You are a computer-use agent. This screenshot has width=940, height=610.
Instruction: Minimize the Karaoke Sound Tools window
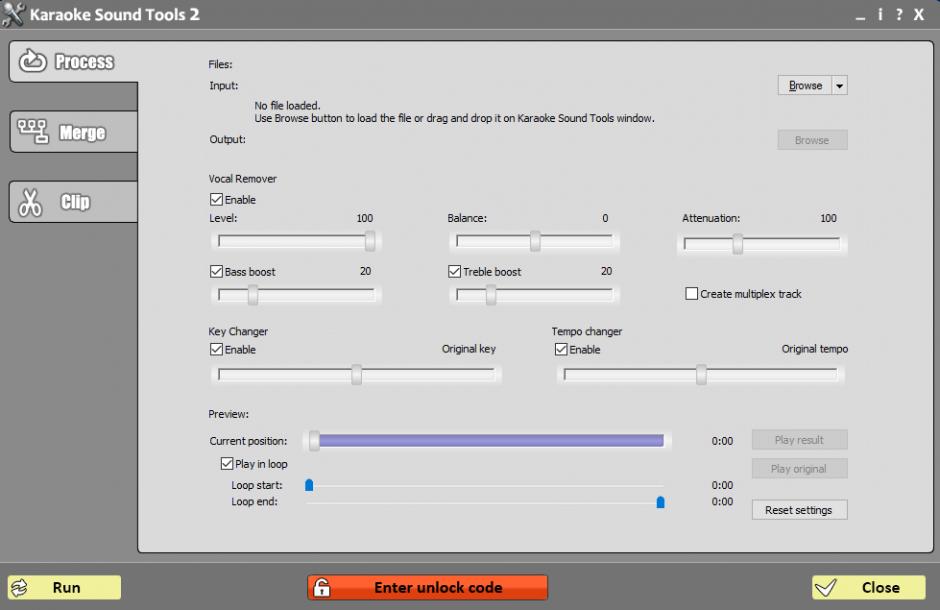860,17
